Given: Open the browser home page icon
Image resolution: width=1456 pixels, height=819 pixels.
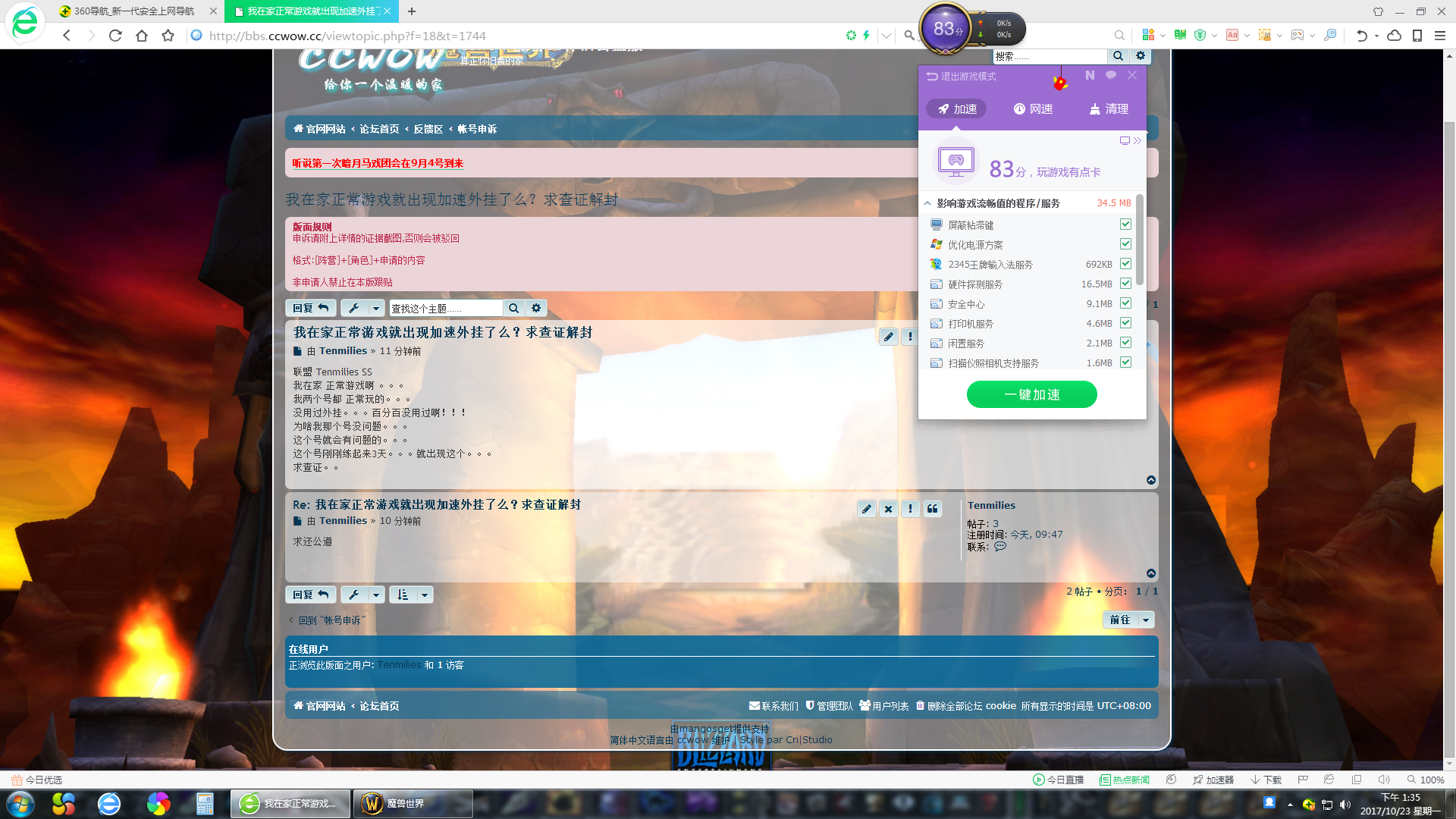Looking at the screenshot, I should (x=142, y=36).
